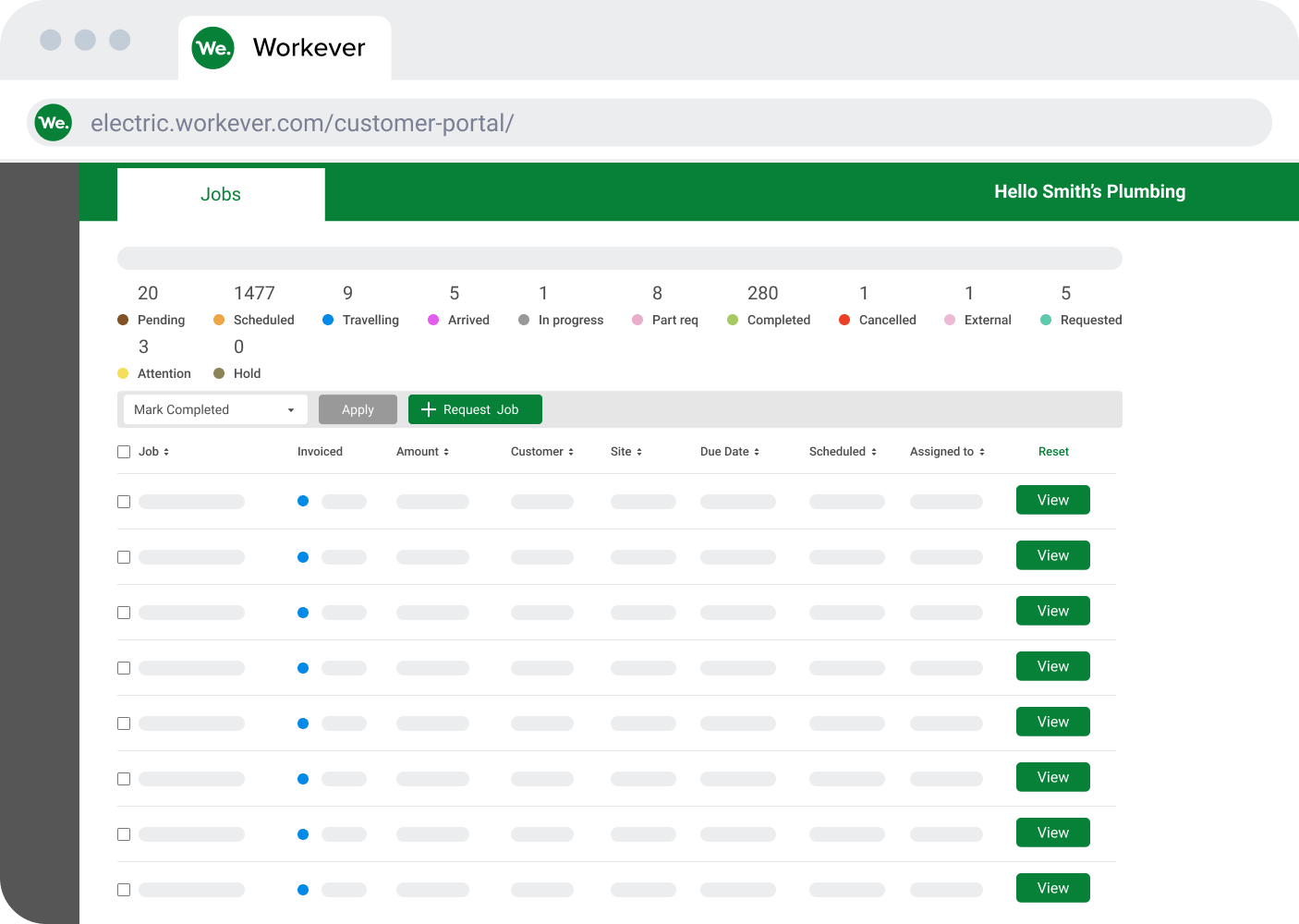Viewport: 1299px width, 924px height.
Task: Select the Travelling status dot
Action: click(x=328, y=320)
